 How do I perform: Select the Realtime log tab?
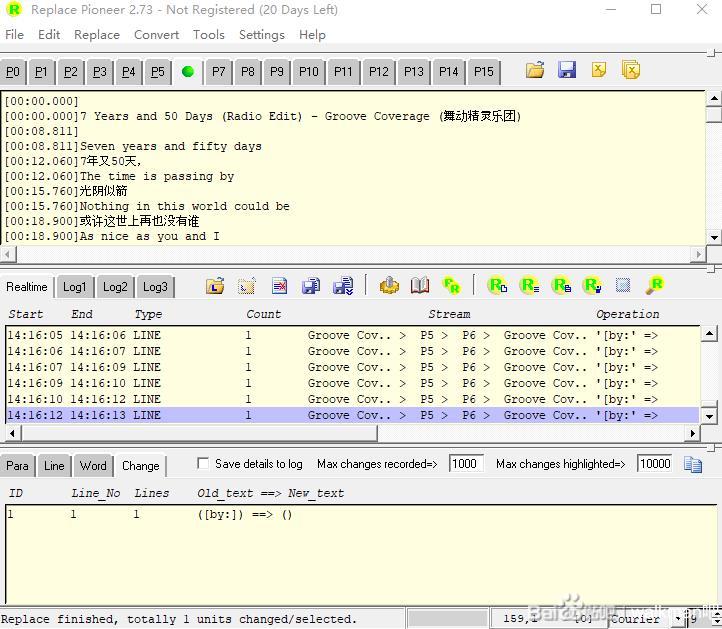pyautogui.click(x=27, y=287)
